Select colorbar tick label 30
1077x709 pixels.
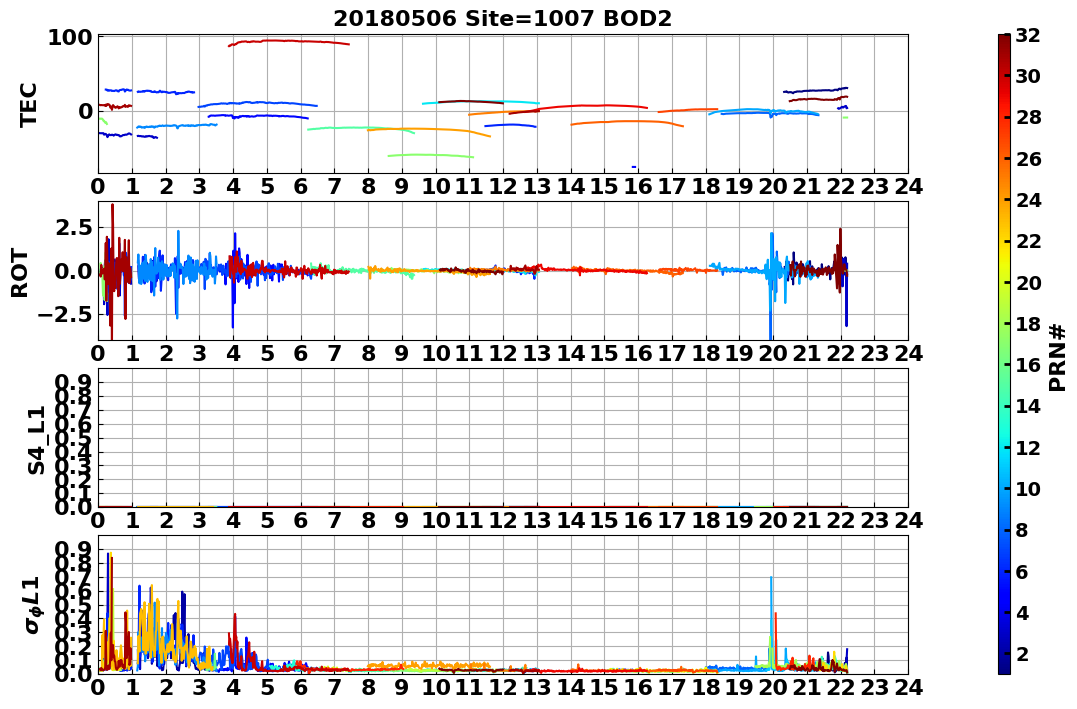tap(1028, 76)
